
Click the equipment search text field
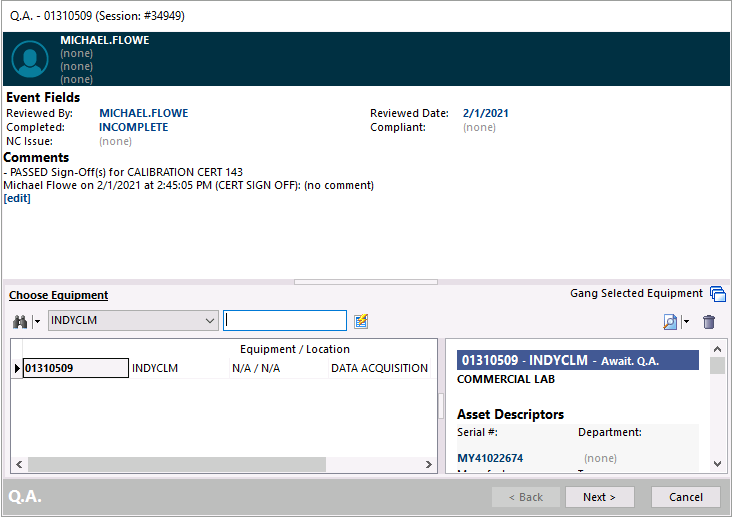pos(285,321)
